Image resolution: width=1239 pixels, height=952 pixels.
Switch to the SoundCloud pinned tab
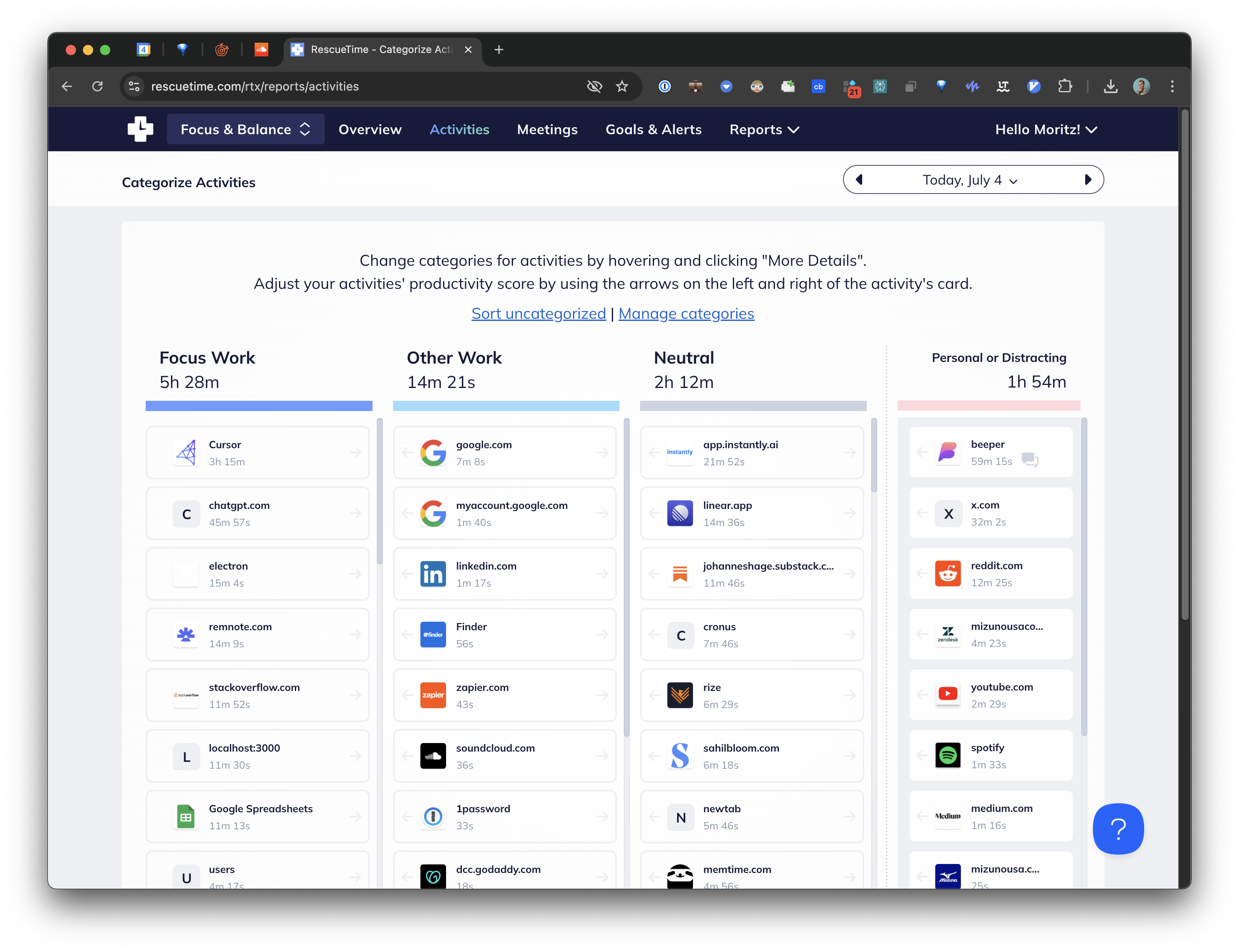pos(261,49)
